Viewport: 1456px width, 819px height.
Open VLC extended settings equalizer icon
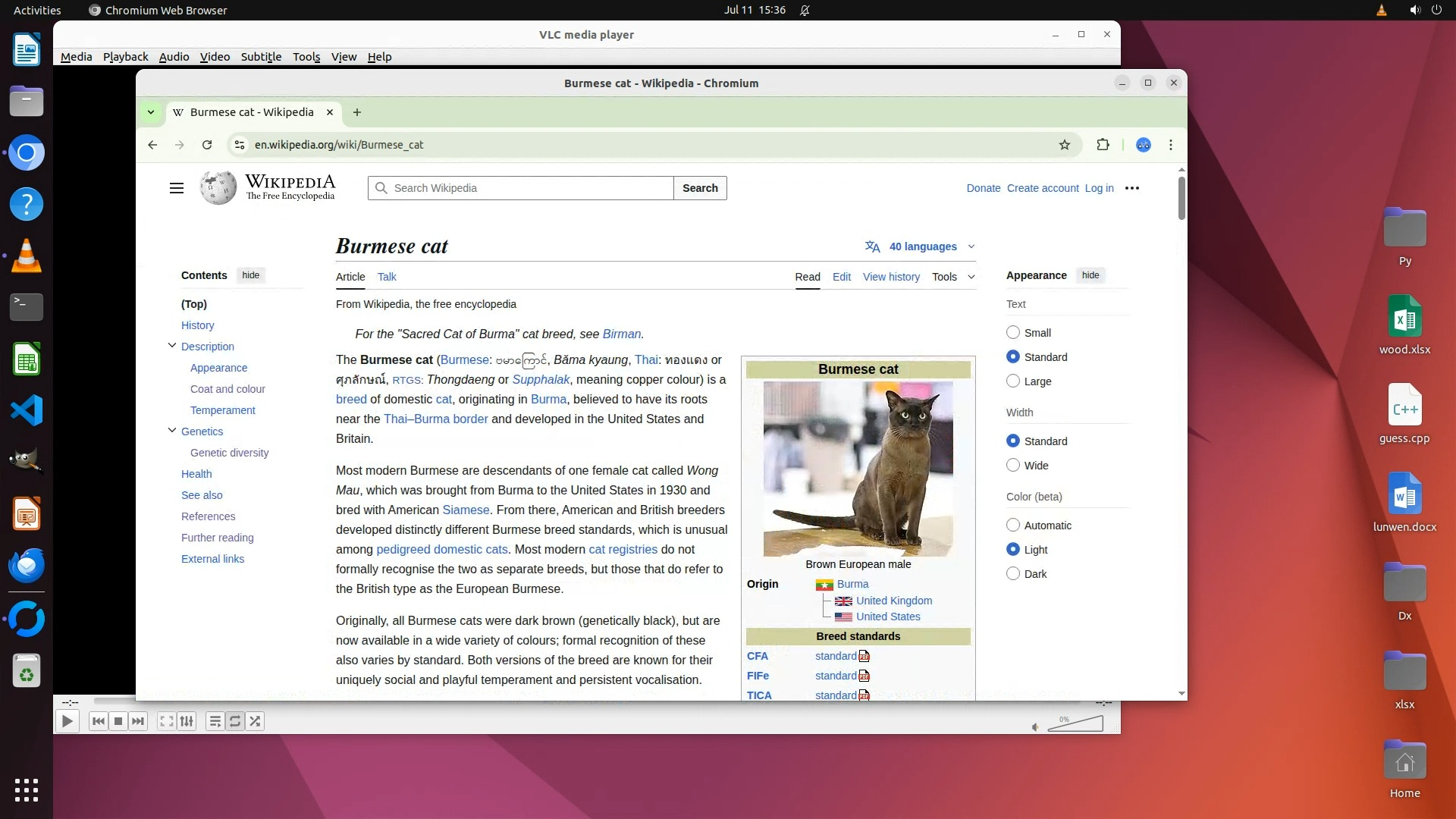(187, 721)
